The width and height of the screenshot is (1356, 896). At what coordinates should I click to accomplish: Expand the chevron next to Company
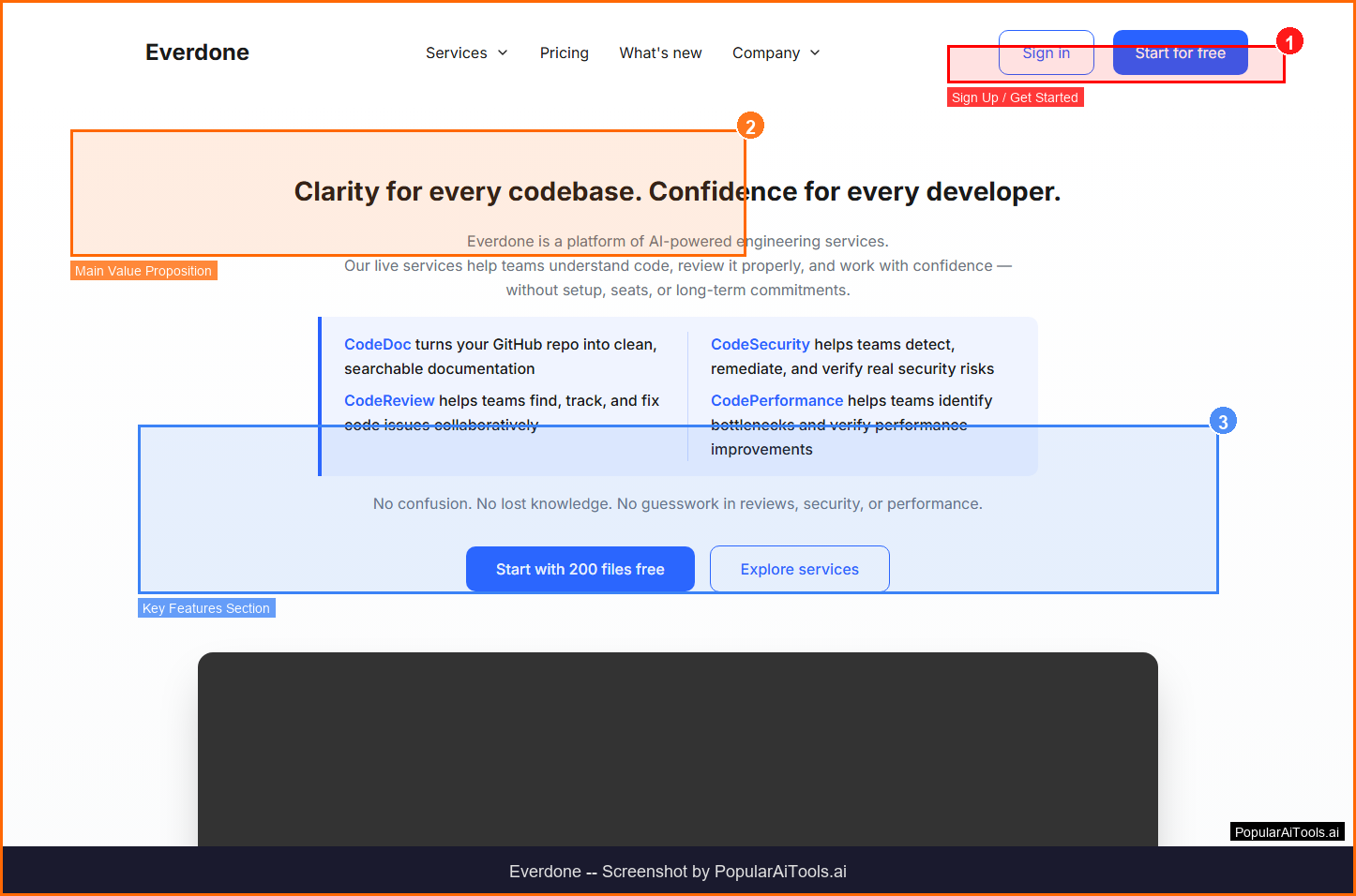tap(815, 53)
